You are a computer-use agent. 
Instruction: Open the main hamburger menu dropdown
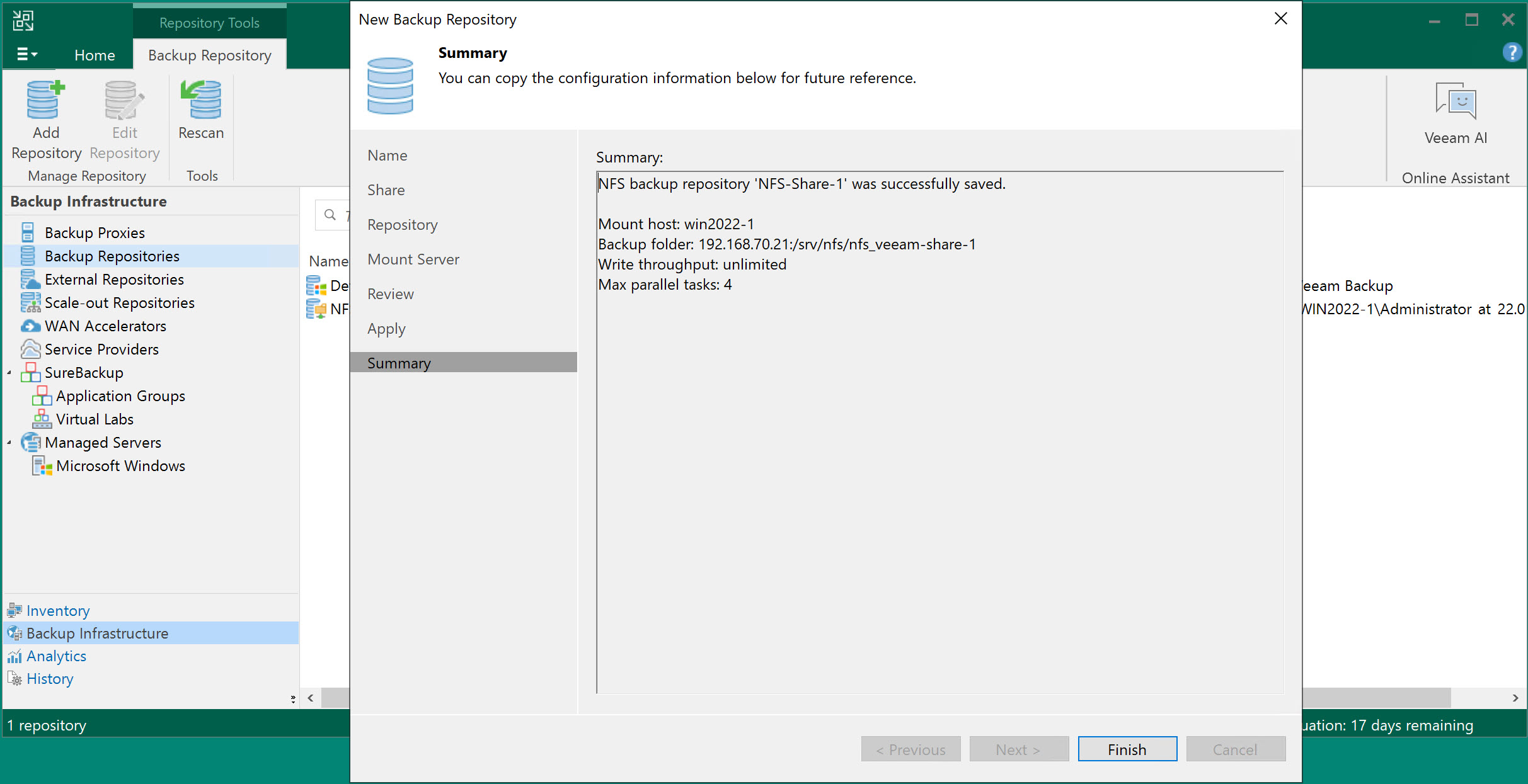coord(26,54)
